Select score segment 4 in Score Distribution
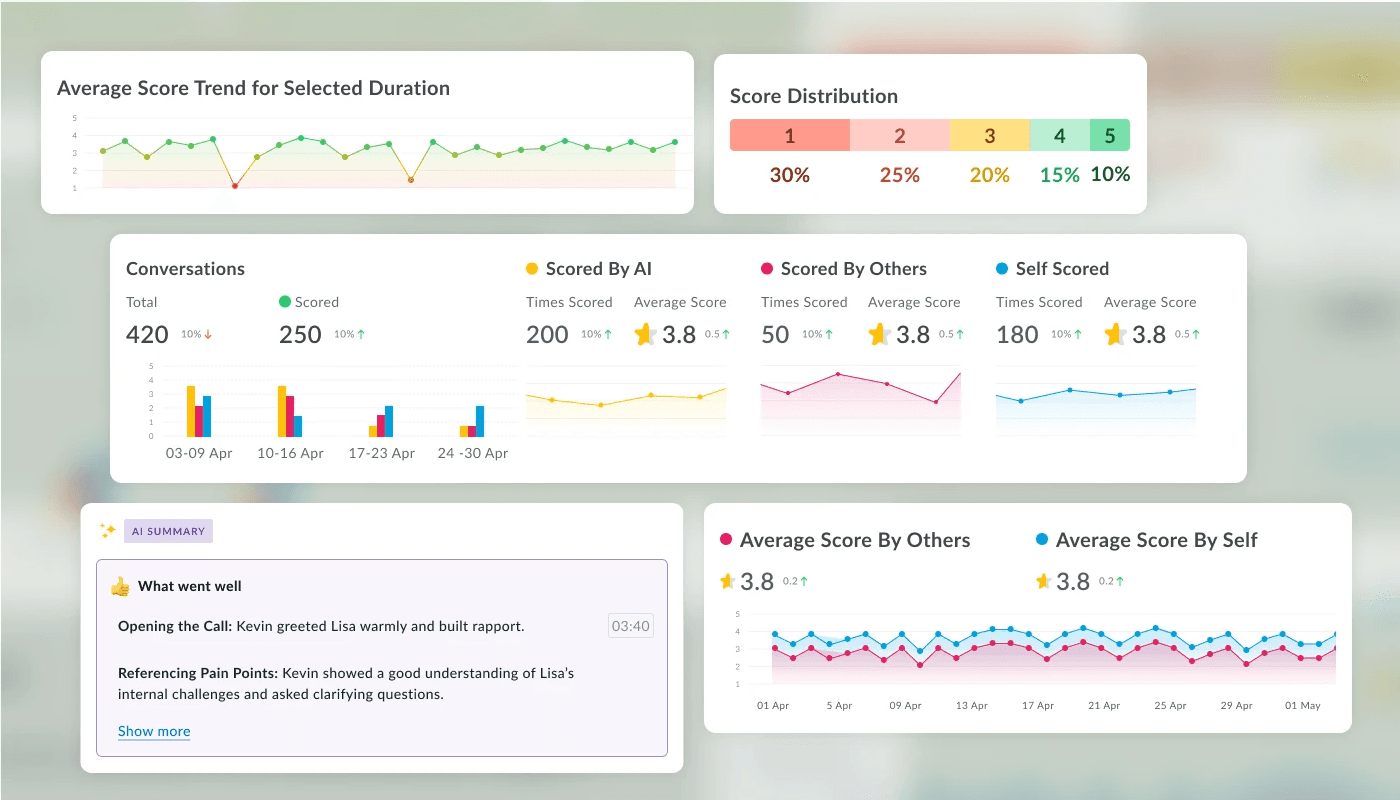Image resolution: width=1400 pixels, height=800 pixels. point(1060,136)
